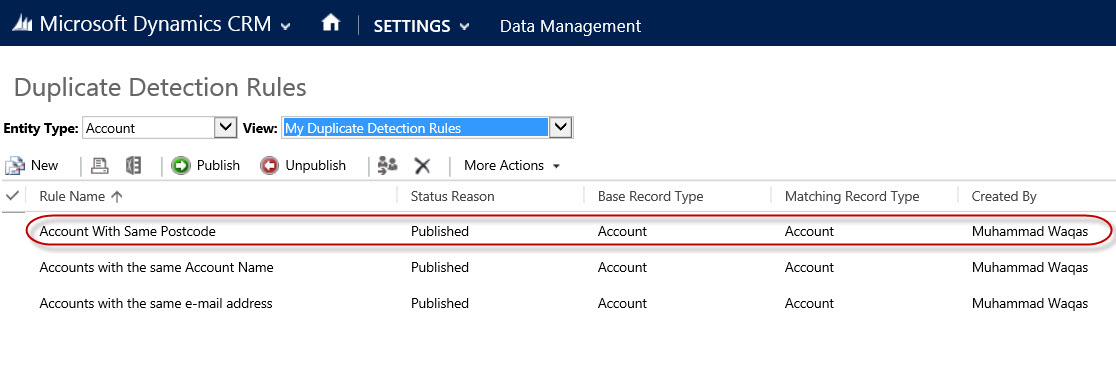Go to the Home icon
The width and height of the screenshot is (1116, 378).
[330, 23]
